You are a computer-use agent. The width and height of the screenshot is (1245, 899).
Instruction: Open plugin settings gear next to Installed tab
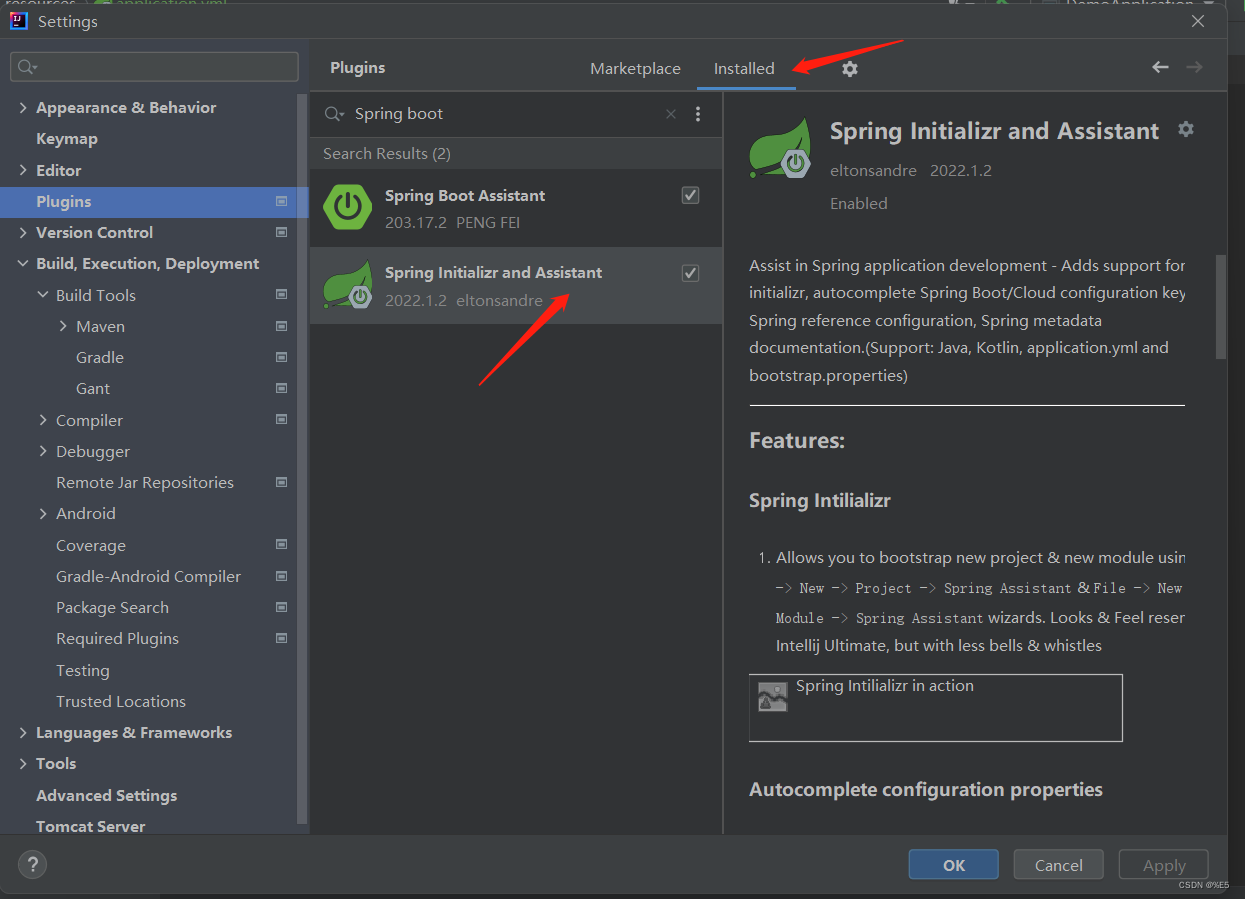(849, 68)
